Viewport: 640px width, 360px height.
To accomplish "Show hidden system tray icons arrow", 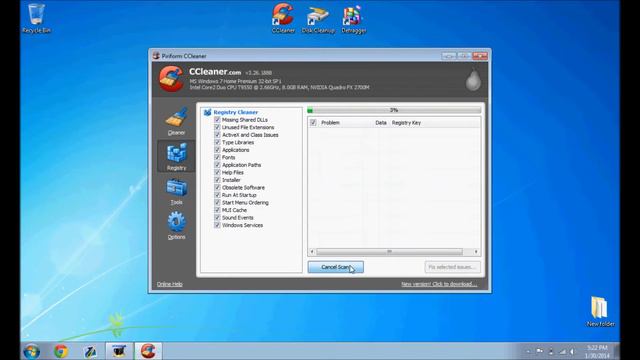I will pos(528,351).
